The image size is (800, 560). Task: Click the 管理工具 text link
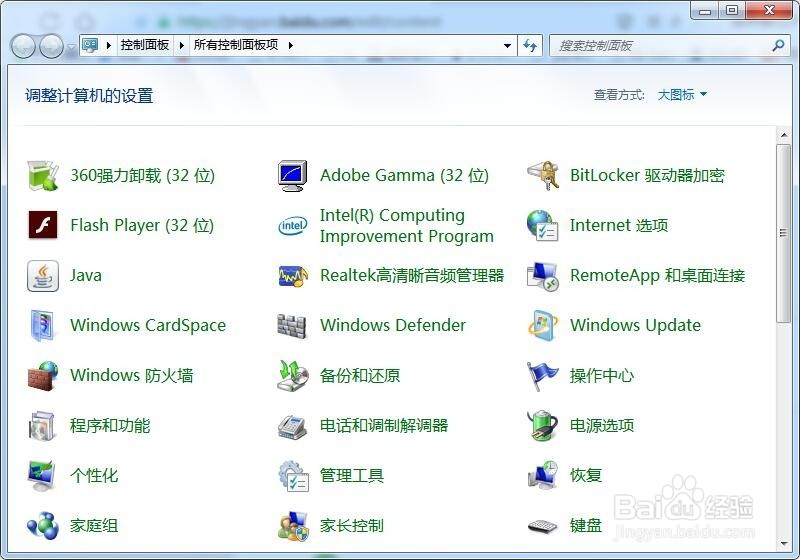[352, 475]
